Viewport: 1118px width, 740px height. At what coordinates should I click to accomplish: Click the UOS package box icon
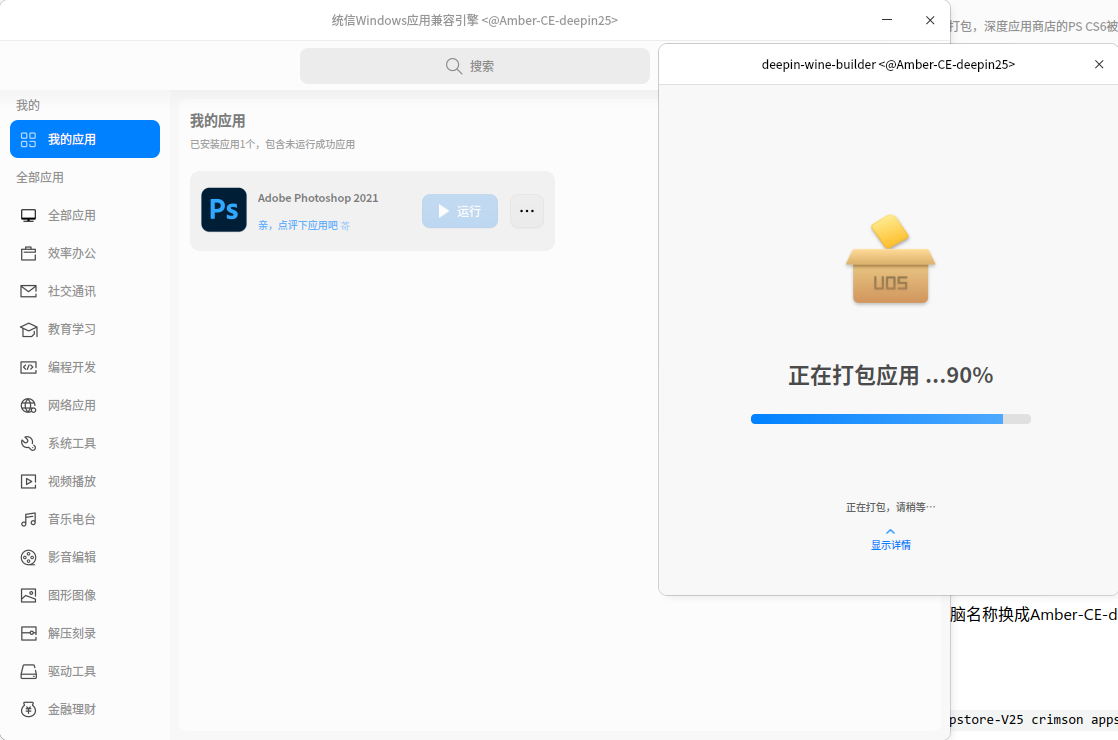891,259
